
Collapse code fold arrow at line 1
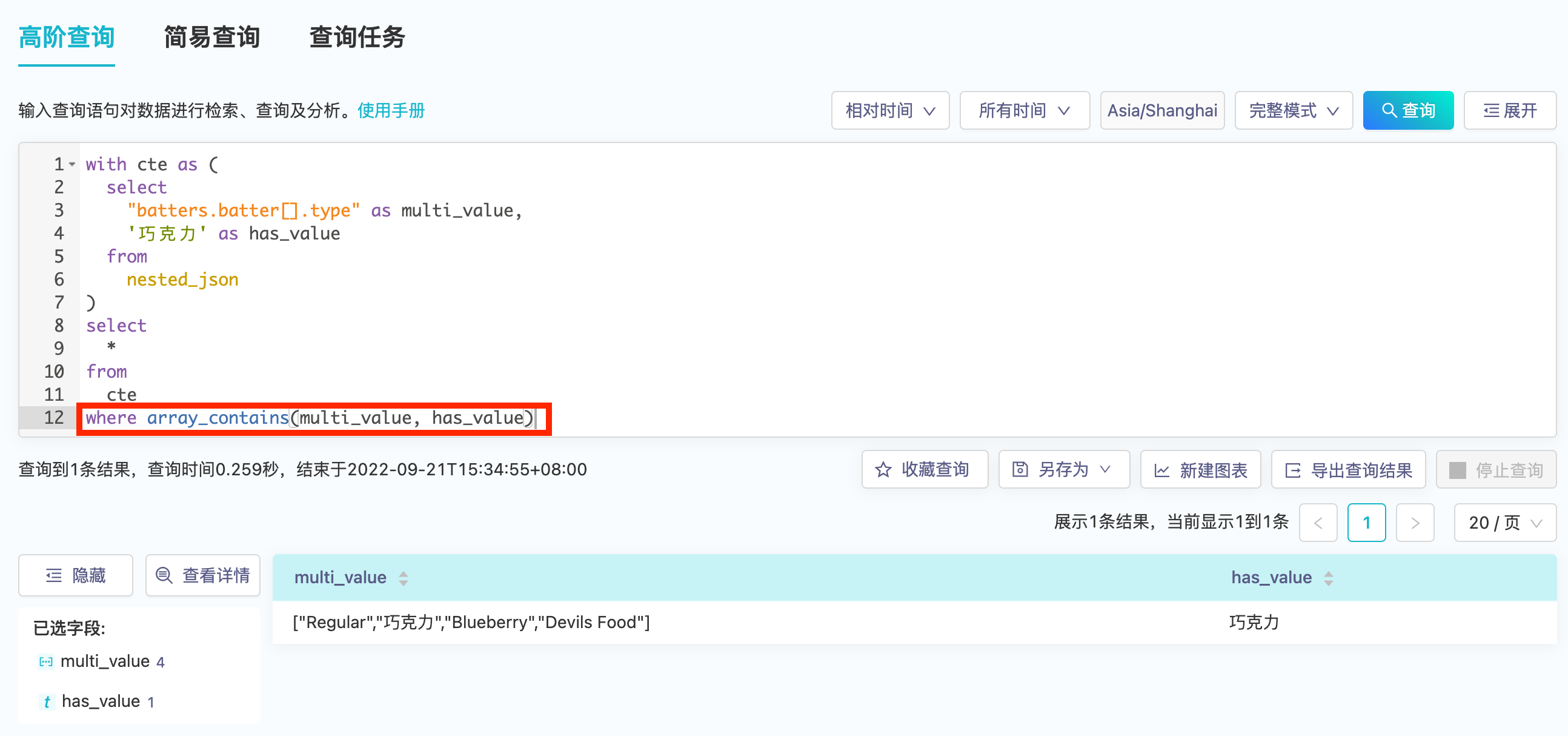point(73,164)
